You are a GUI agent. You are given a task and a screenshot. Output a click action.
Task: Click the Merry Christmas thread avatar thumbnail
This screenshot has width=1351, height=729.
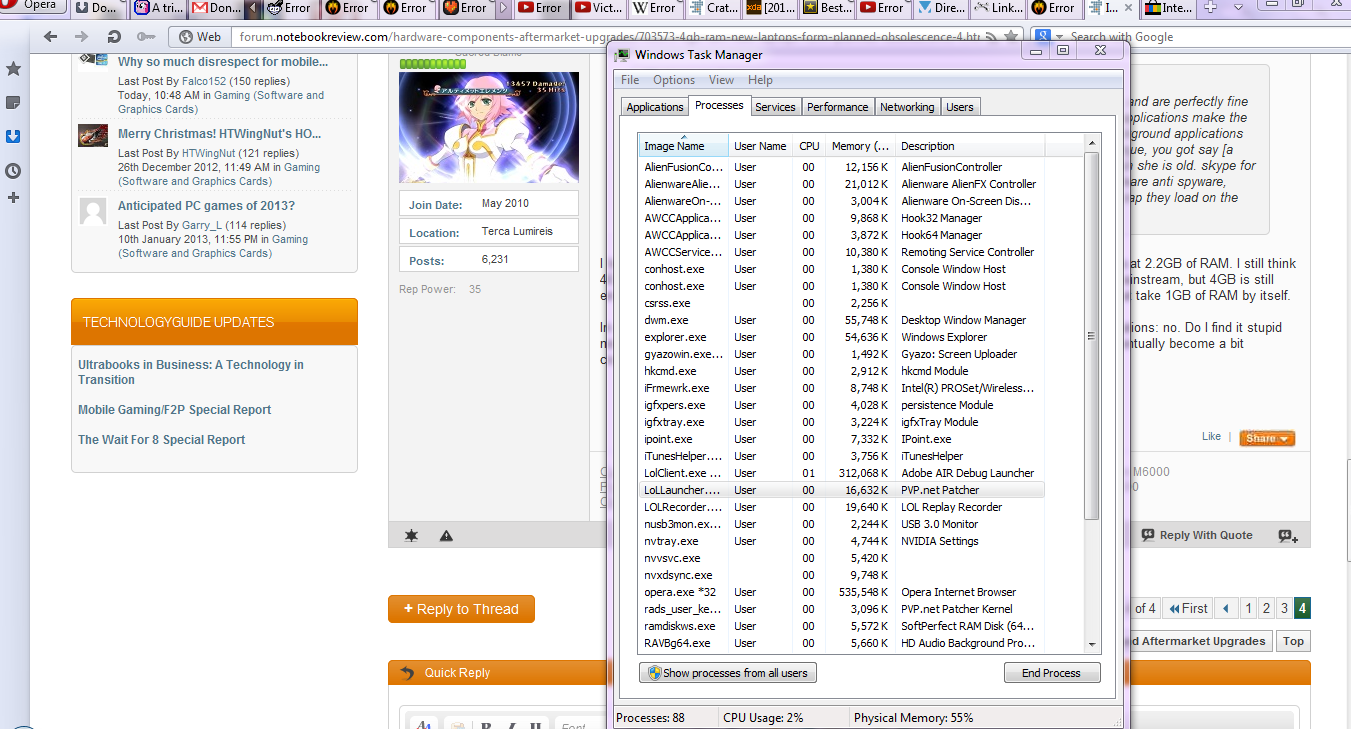(x=93, y=136)
